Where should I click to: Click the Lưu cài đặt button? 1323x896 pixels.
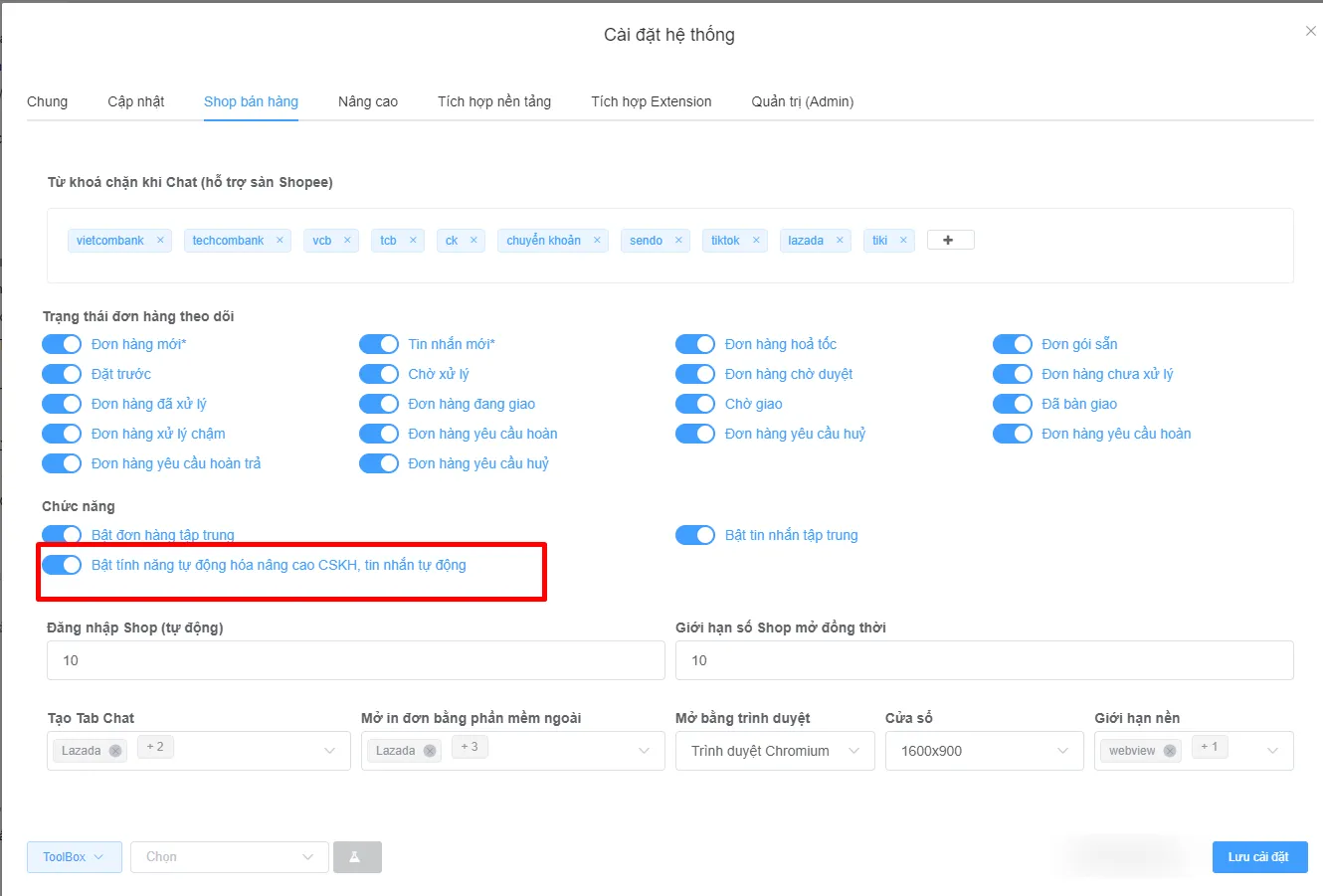[x=1258, y=857]
